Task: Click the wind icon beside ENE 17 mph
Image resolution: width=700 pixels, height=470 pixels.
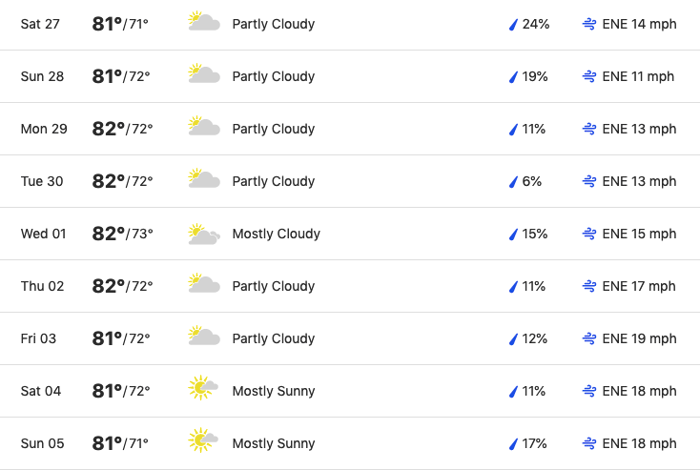Action: [x=590, y=286]
